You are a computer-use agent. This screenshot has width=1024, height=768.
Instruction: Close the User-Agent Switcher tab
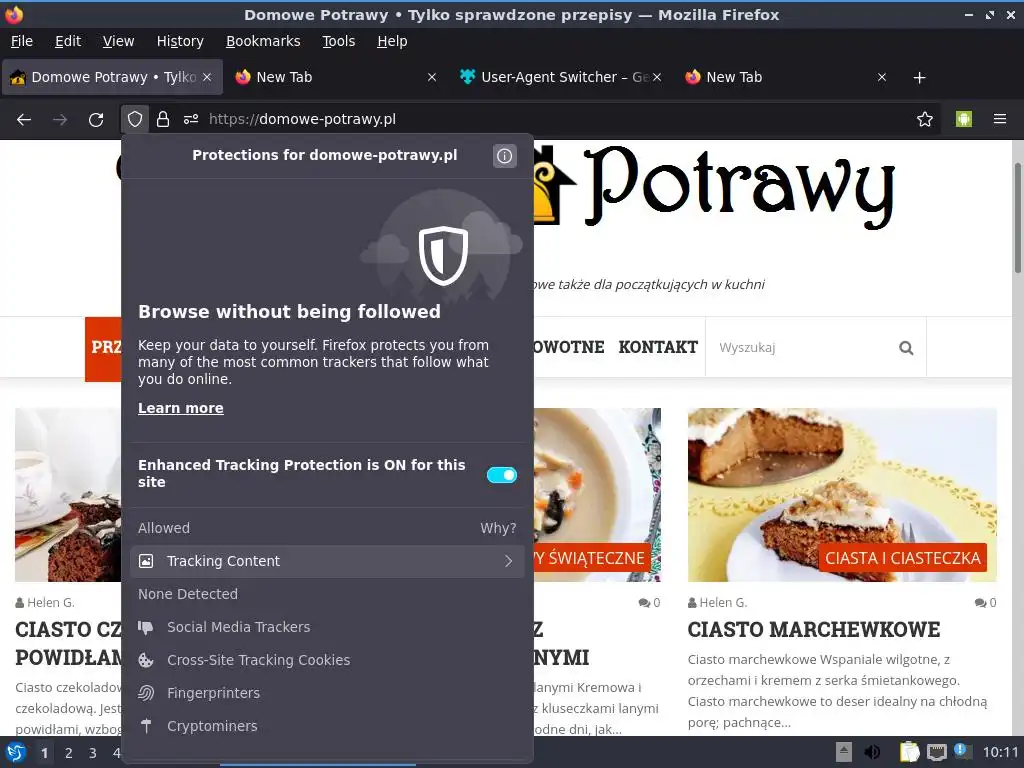point(657,77)
